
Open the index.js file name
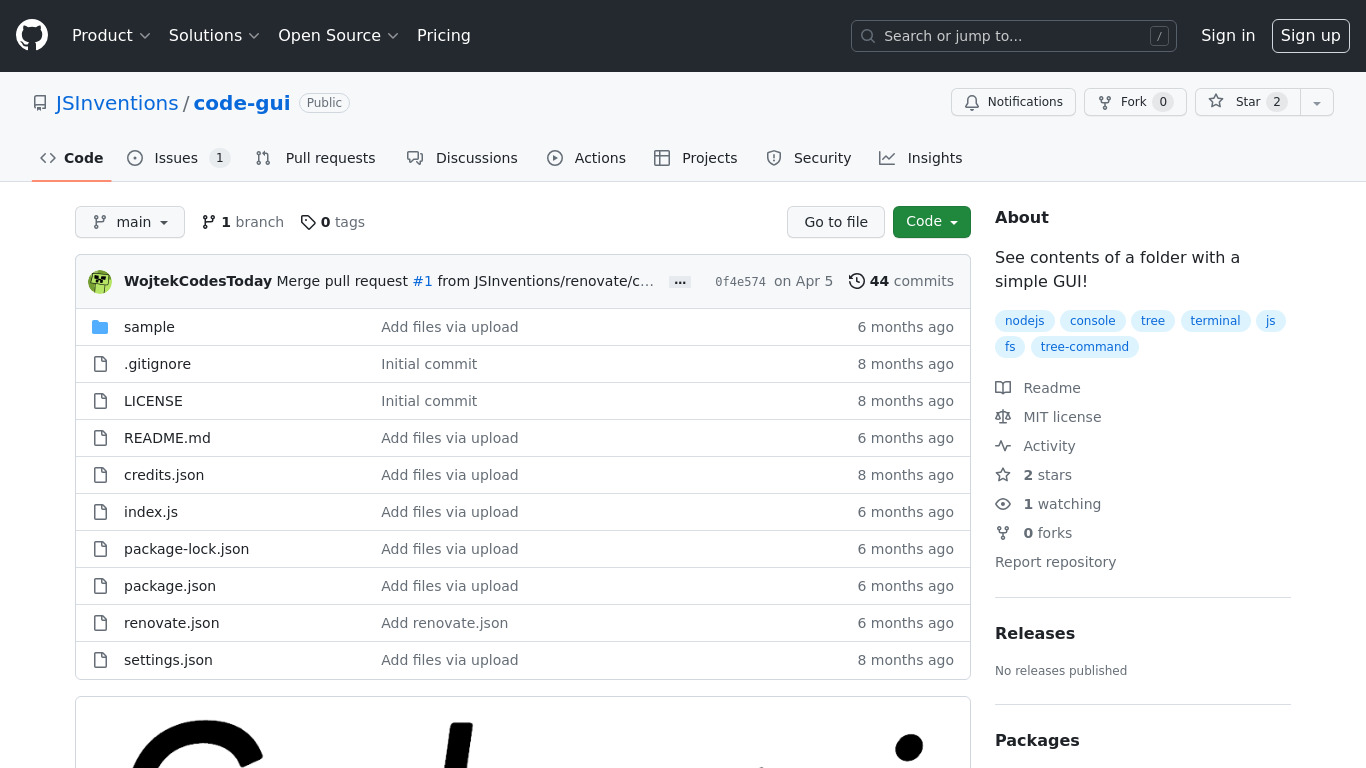click(x=151, y=512)
